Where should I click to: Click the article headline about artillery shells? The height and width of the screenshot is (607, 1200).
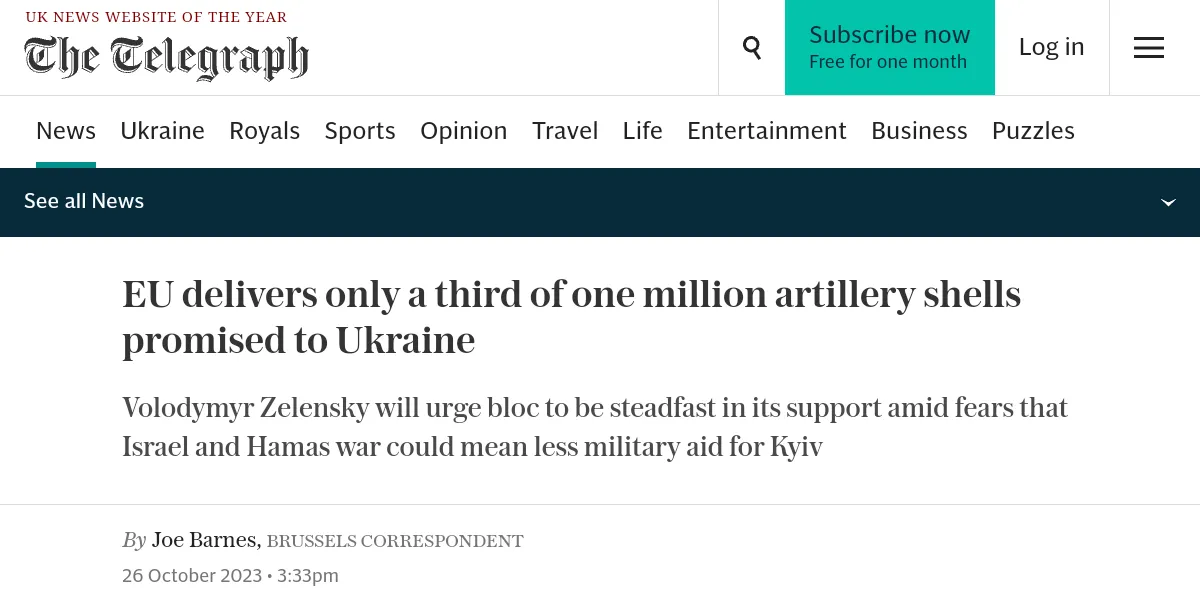pos(571,317)
